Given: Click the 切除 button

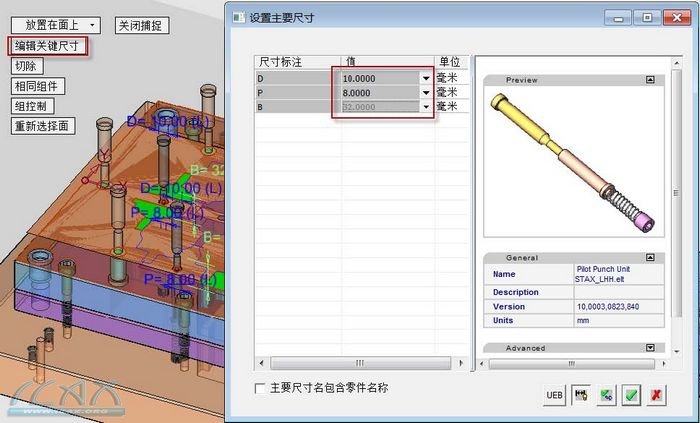Looking at the screenshot, I should pos(26,66).
